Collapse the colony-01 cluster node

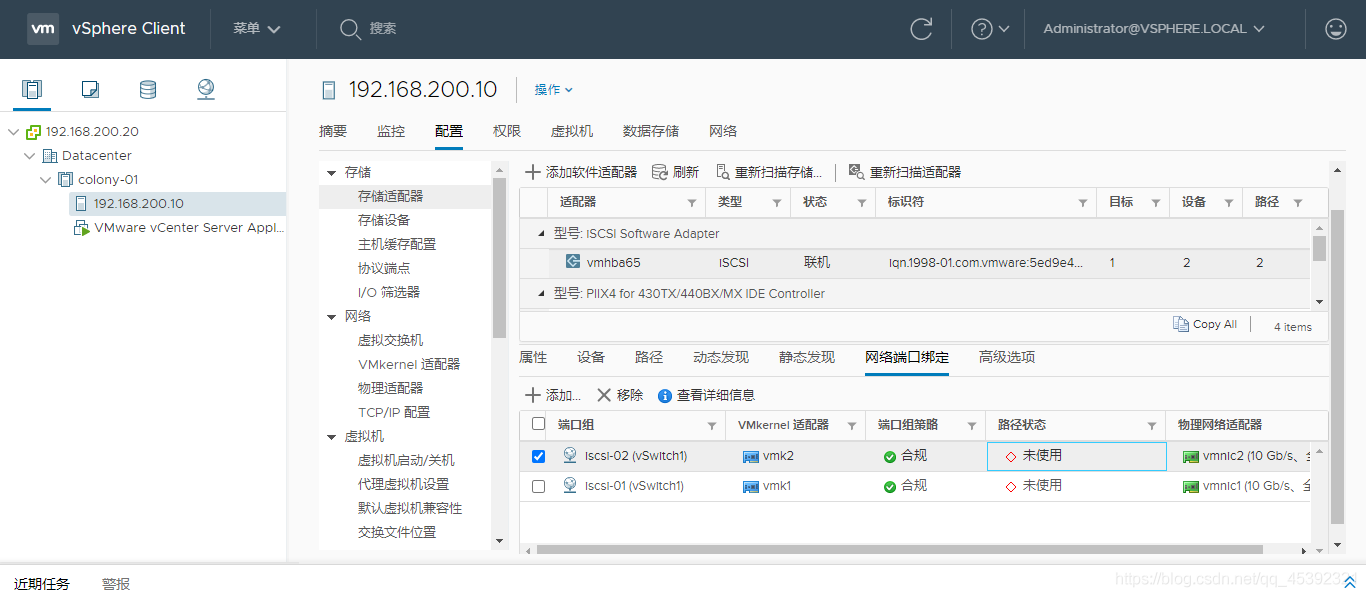[x=46, y=180]
